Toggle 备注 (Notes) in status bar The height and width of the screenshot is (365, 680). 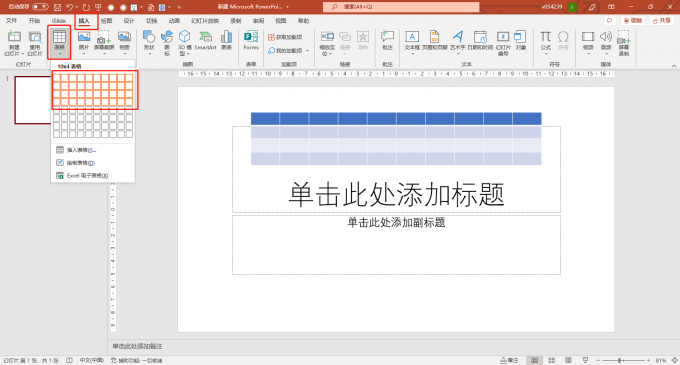pos(509,360)
